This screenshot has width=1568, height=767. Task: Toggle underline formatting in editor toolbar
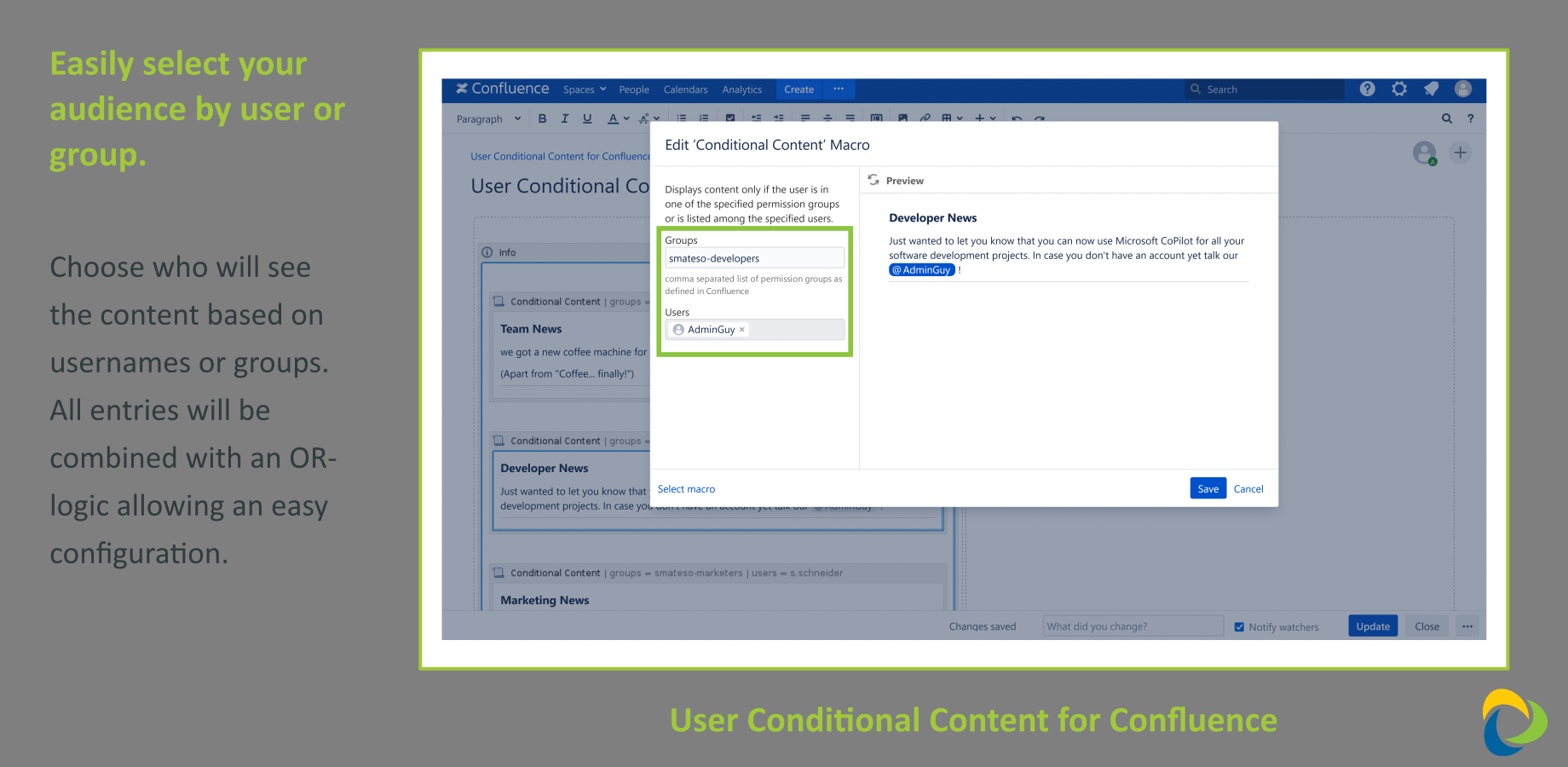click(x=587, y=118)
